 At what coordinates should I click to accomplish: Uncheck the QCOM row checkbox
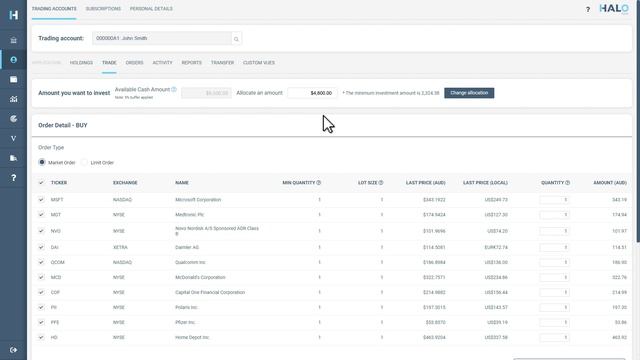click(x=41, y=262)
